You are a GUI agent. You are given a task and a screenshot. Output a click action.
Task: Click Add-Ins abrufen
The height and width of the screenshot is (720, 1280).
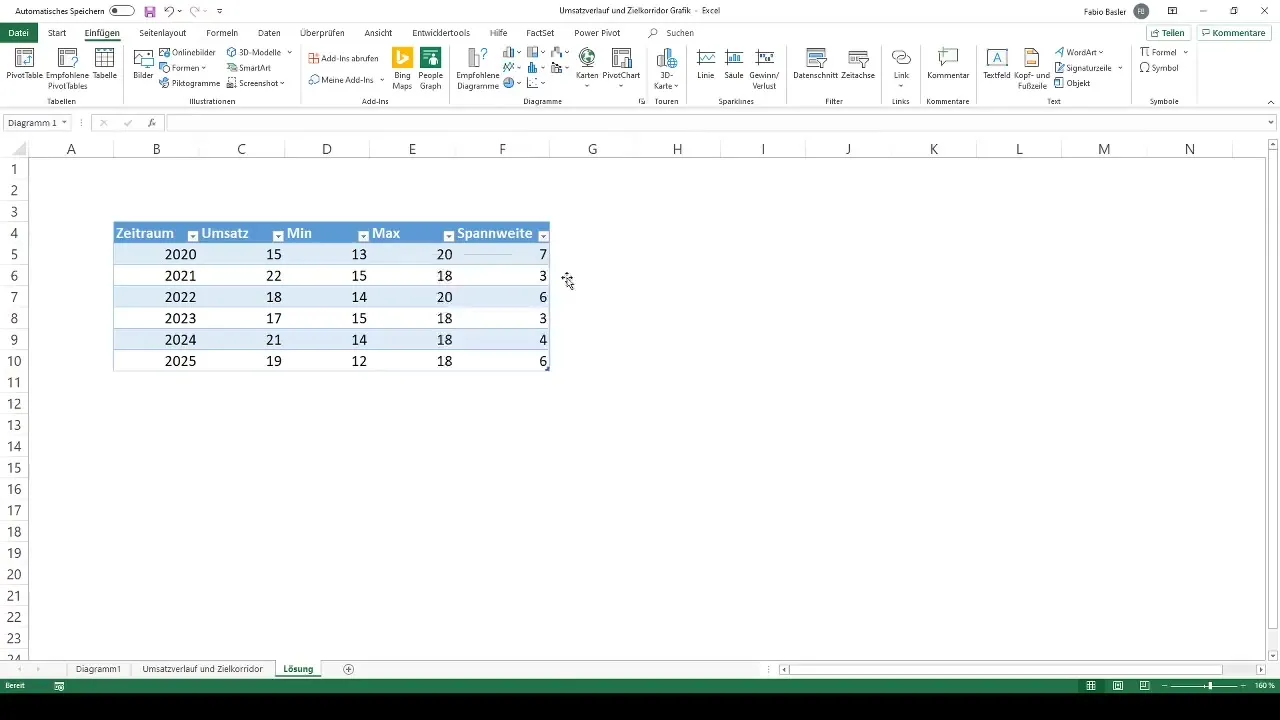(x=343, y=58)
